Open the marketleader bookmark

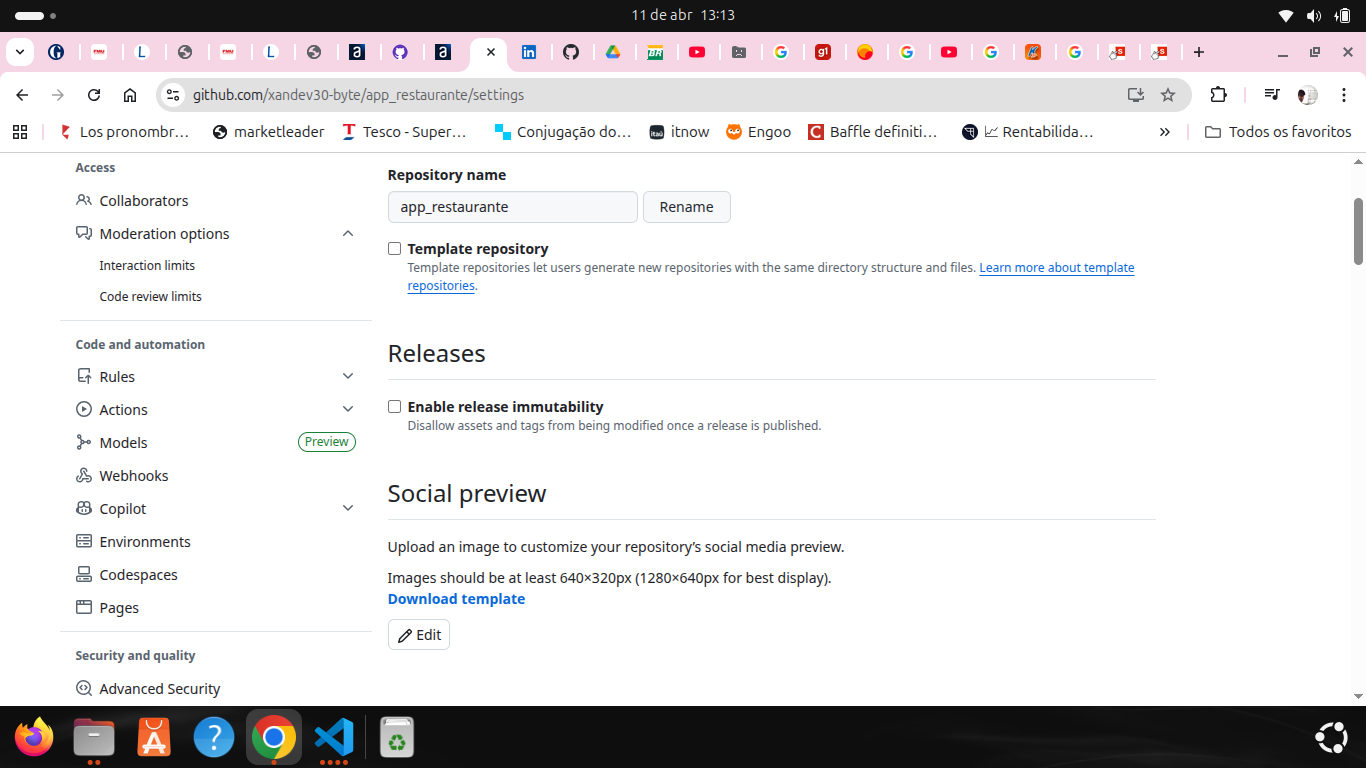click(269, 132)
